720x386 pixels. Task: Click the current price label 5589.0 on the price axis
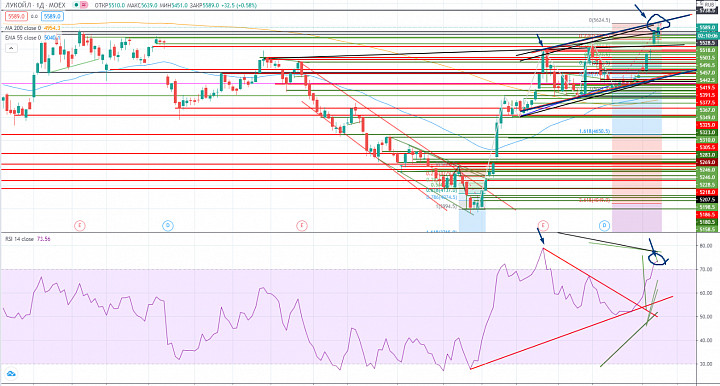[707, 28]
